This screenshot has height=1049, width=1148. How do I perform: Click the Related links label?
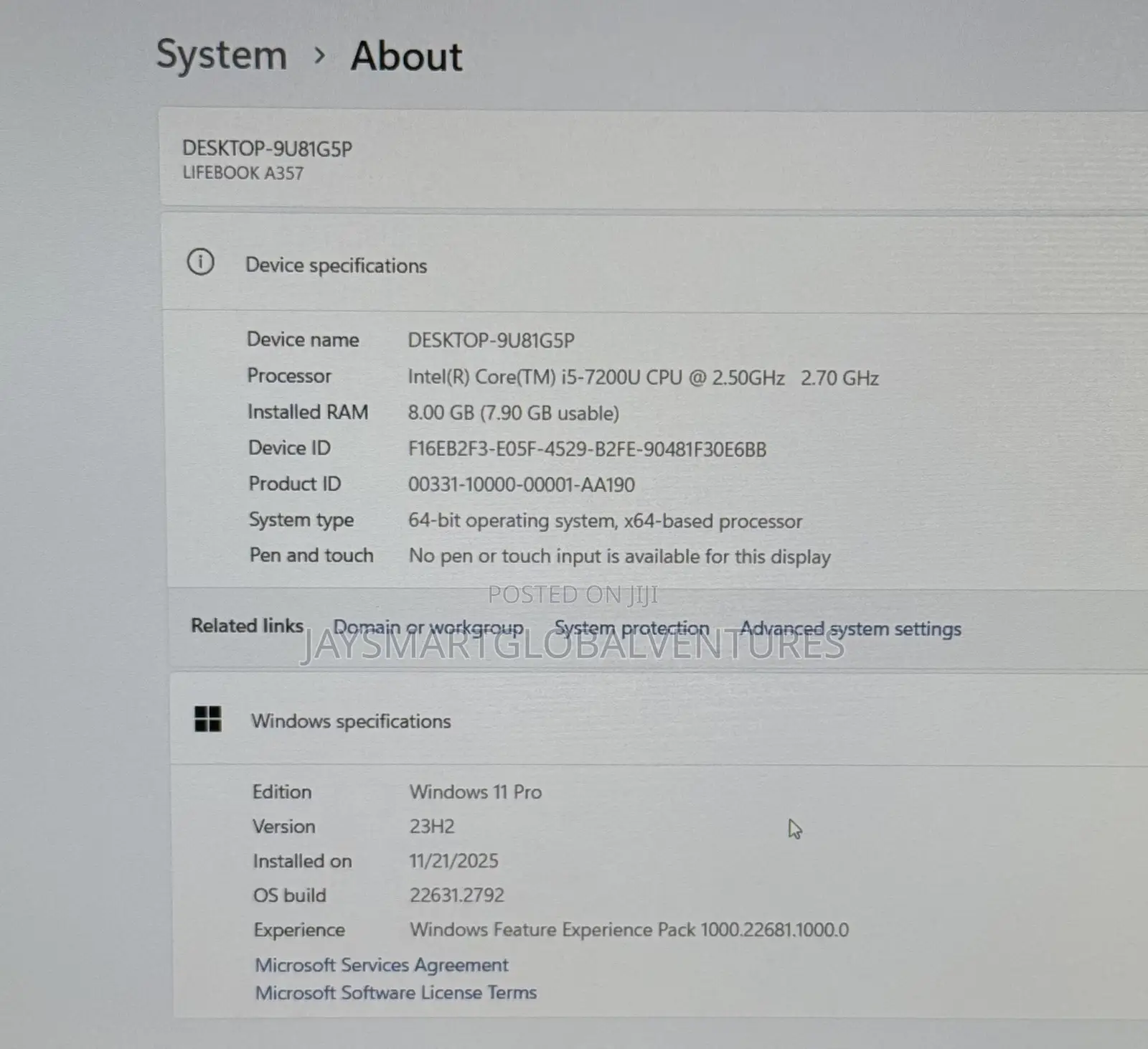click(x=247, y=626)
